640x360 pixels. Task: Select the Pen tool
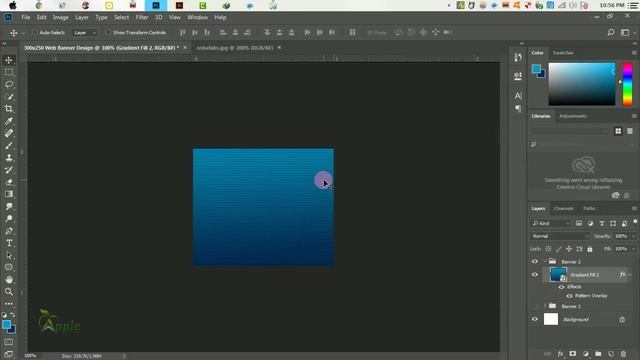point(9,231)
